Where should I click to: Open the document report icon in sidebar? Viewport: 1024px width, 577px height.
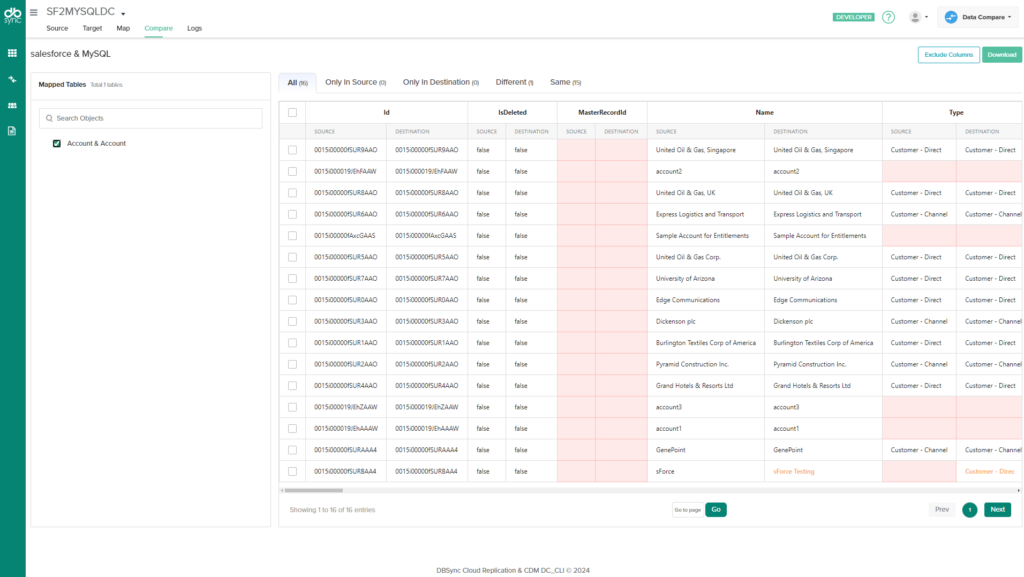[12, 131]
